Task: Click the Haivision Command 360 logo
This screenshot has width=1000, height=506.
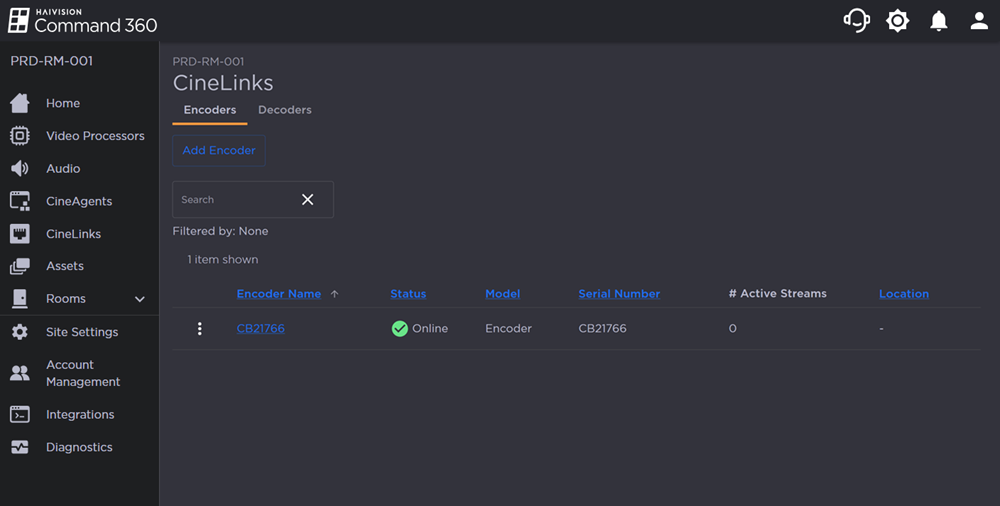Action: (82, 21)
